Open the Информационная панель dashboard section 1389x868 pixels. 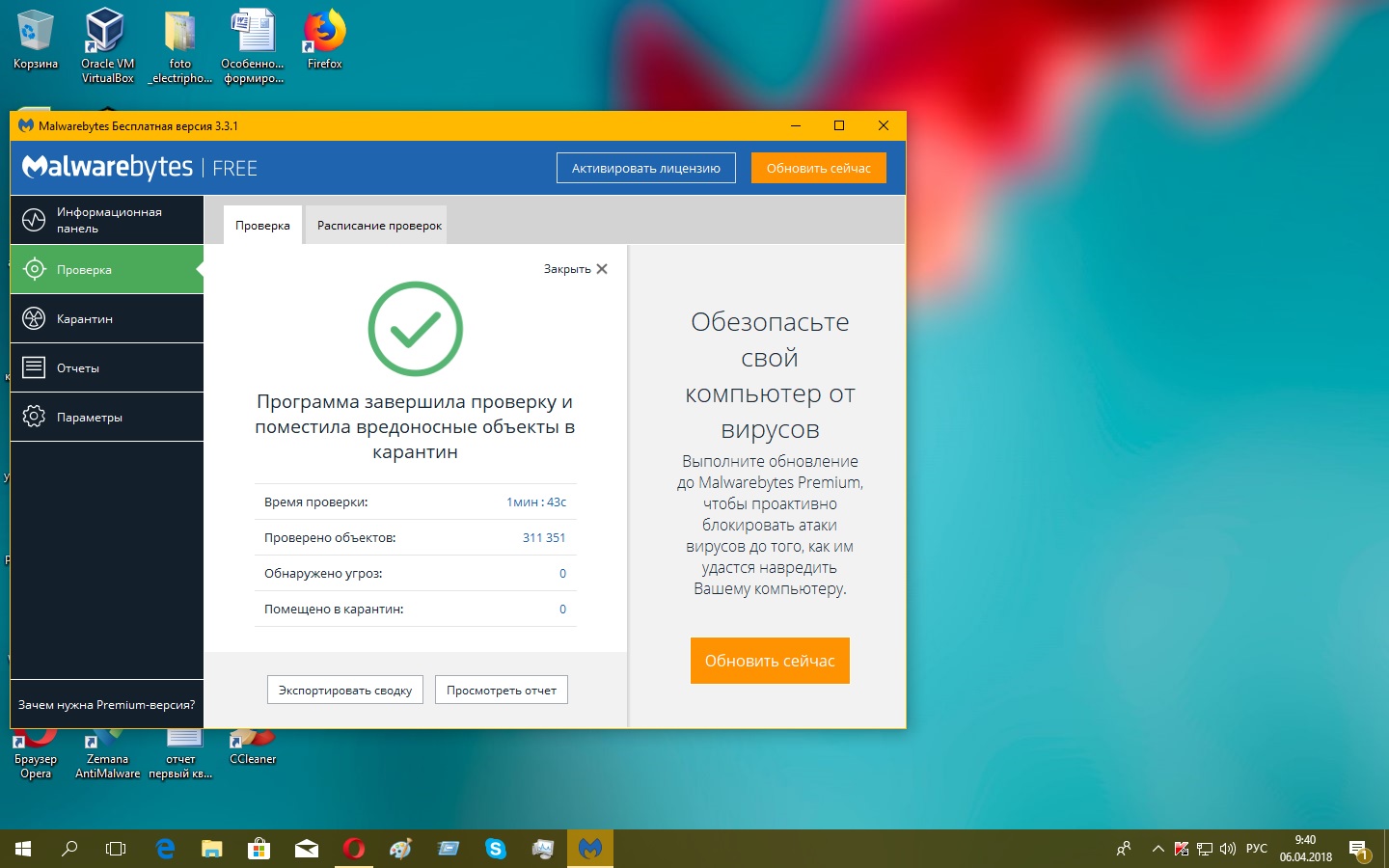pos(107,220)
